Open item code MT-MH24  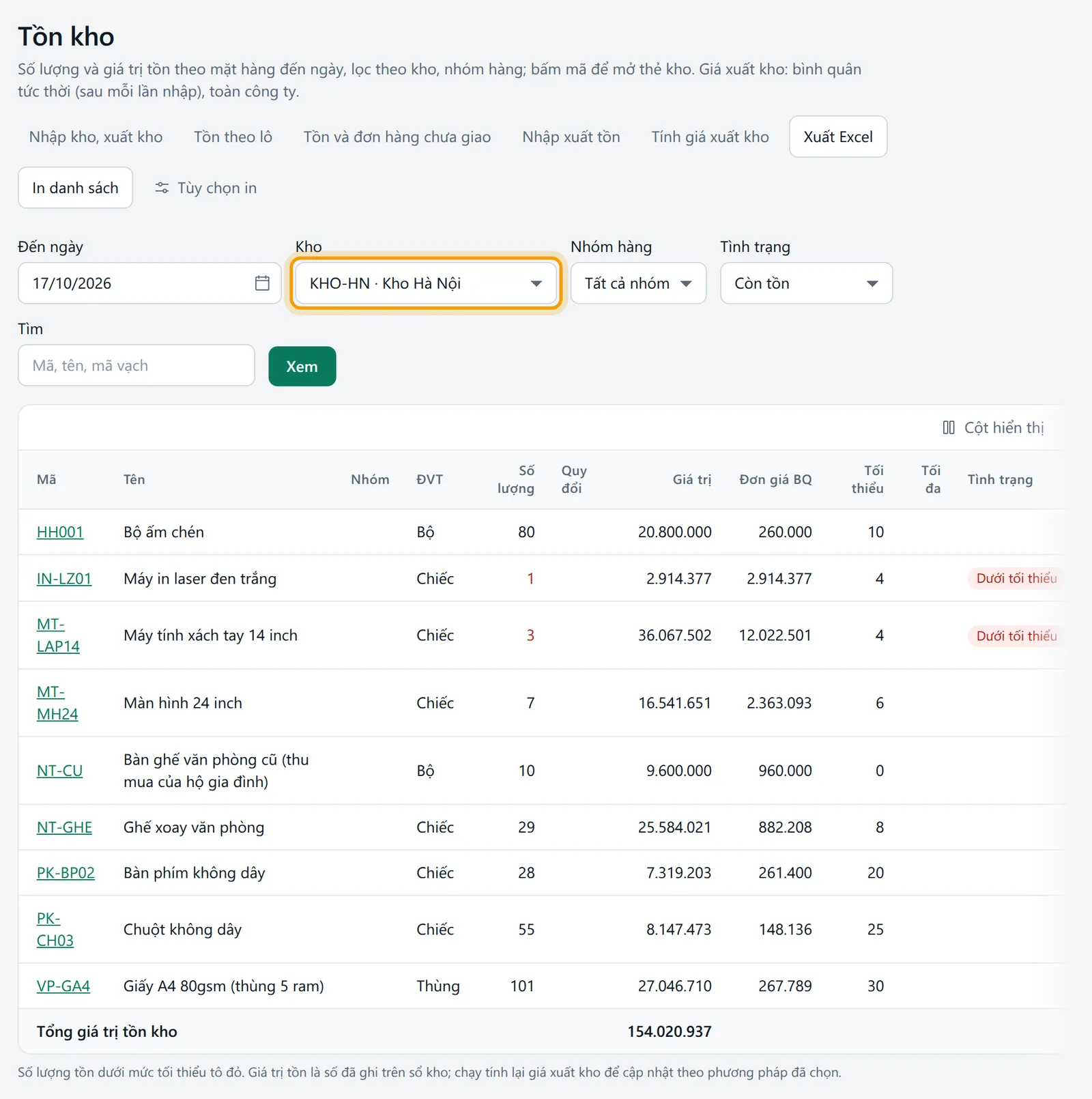click(57, 702)
